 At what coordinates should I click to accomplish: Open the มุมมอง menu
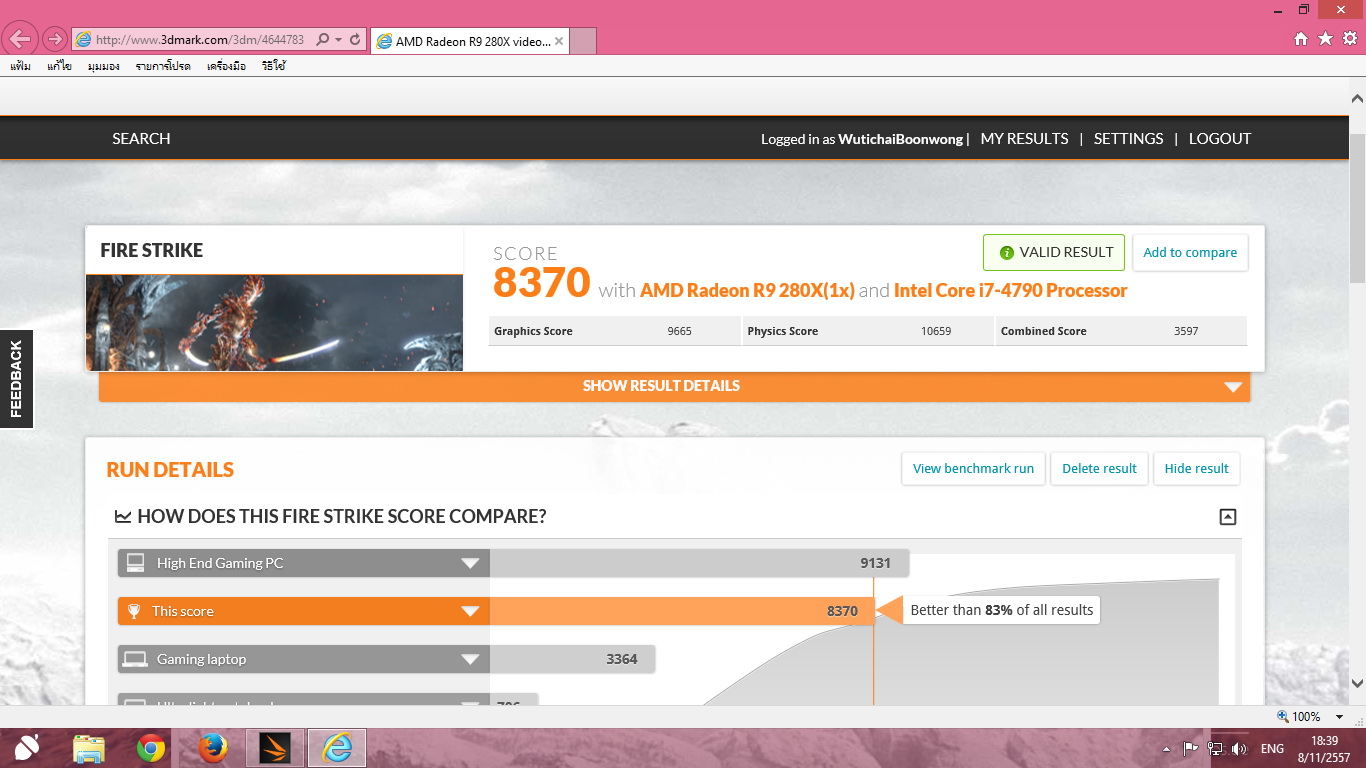[x=103, y=66]
